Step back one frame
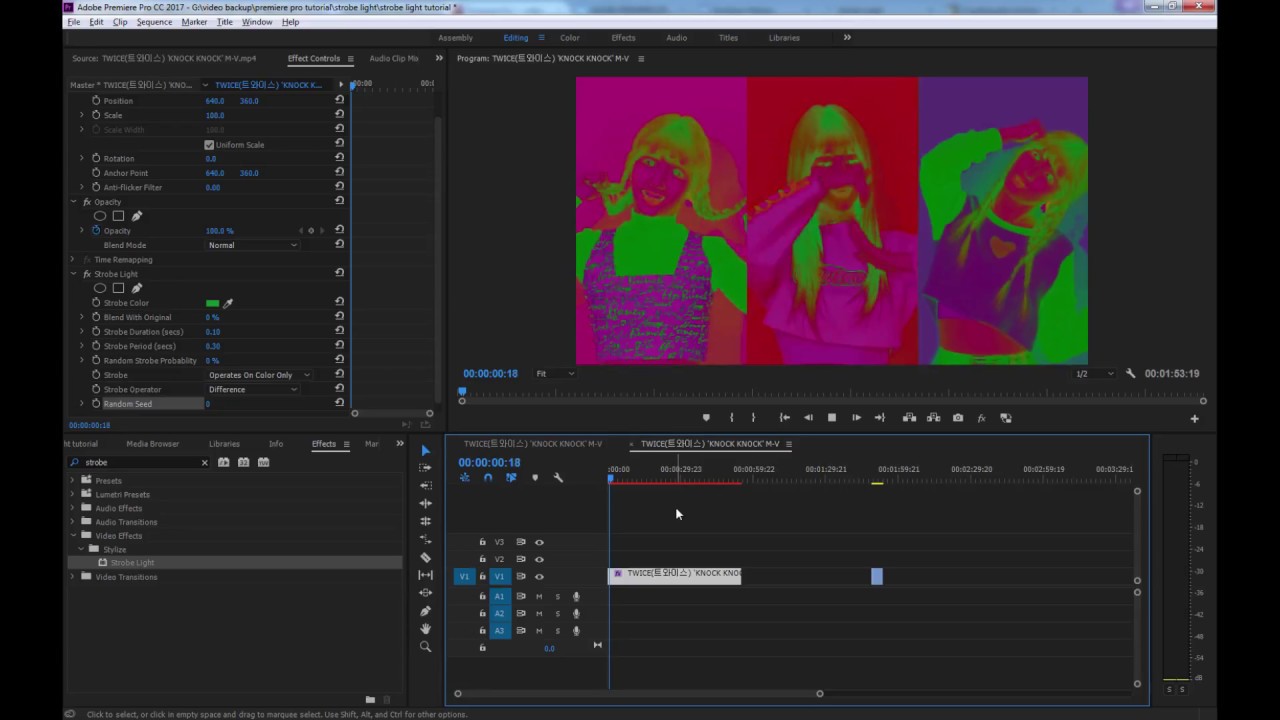This screenshot has width=1280, height=720. [x=808, y=418]
